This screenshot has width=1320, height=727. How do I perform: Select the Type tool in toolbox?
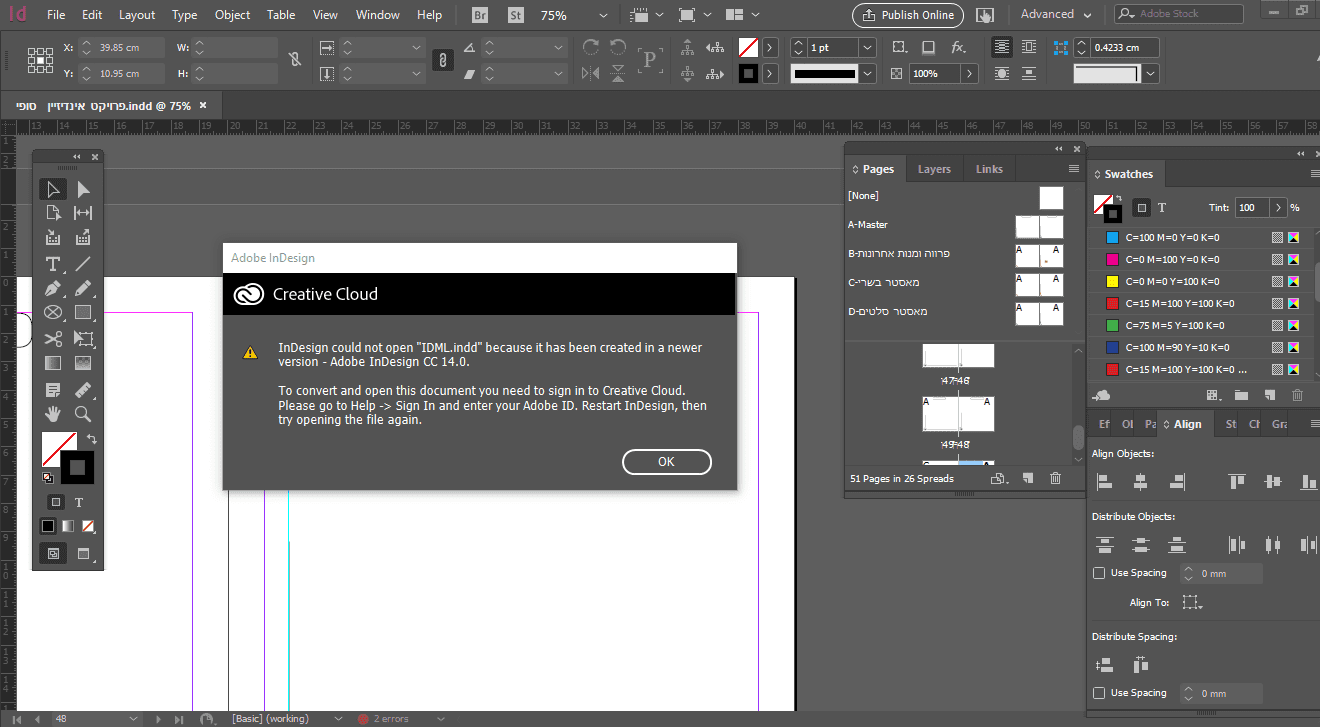53,264
